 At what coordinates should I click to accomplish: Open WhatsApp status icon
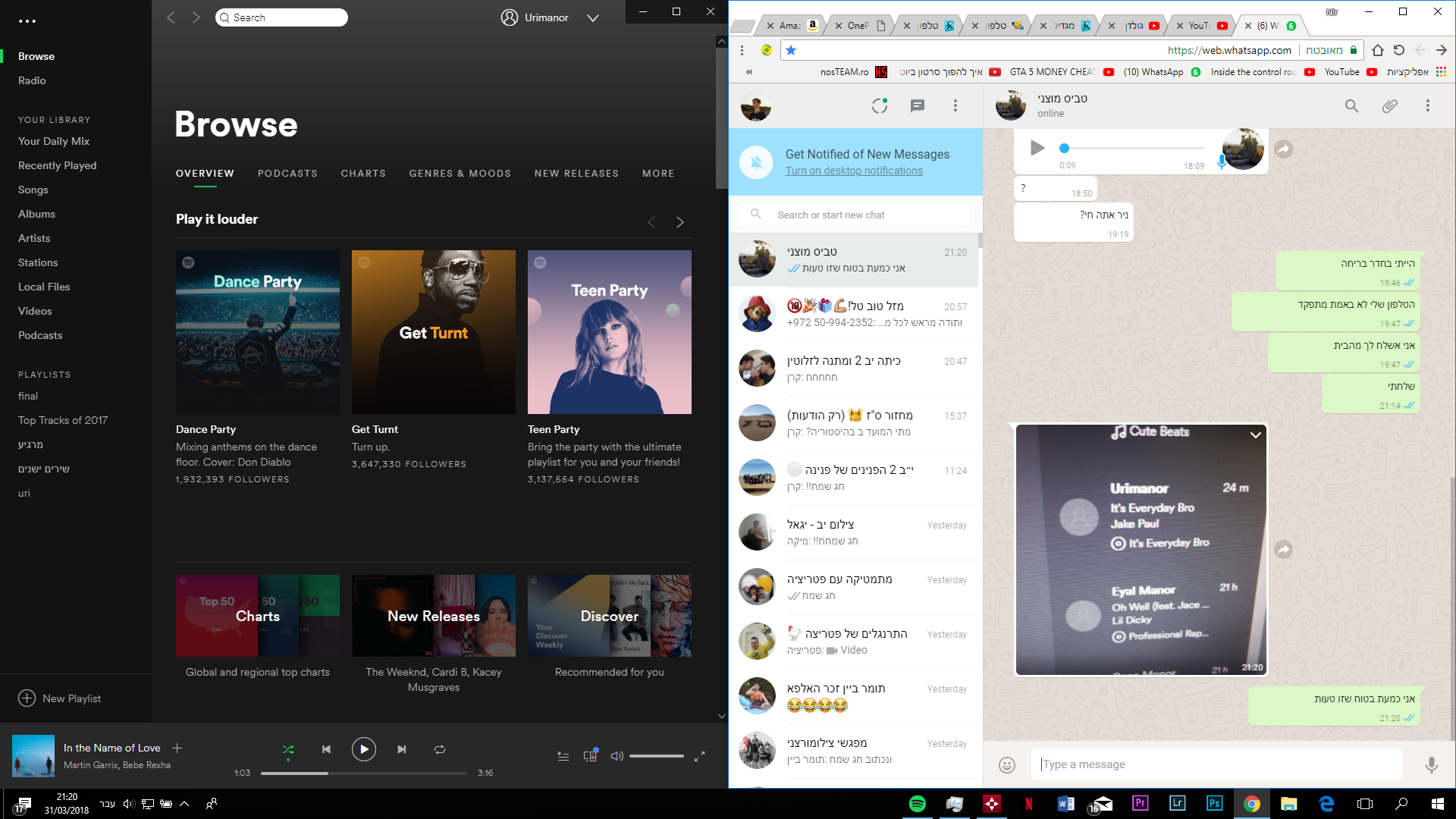[880, 106]
